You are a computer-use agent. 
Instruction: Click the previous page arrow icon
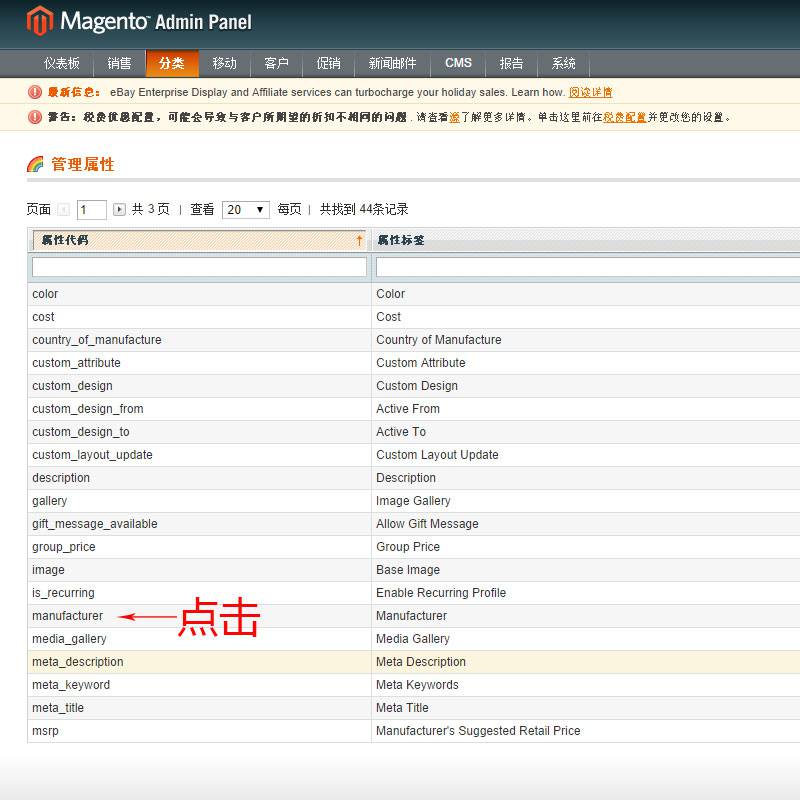[x=64, y=210]
